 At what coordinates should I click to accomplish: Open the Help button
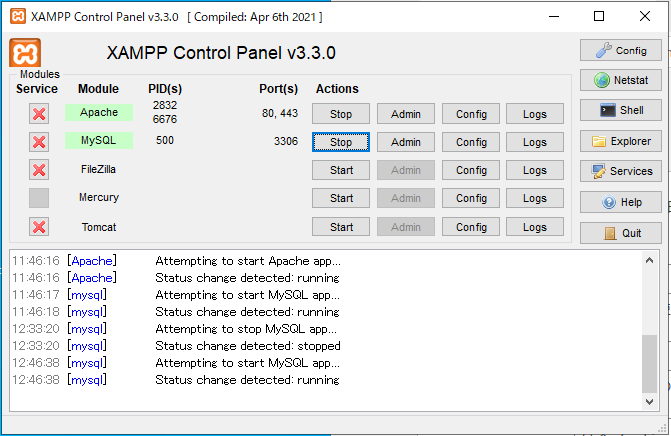coord(620,202)
